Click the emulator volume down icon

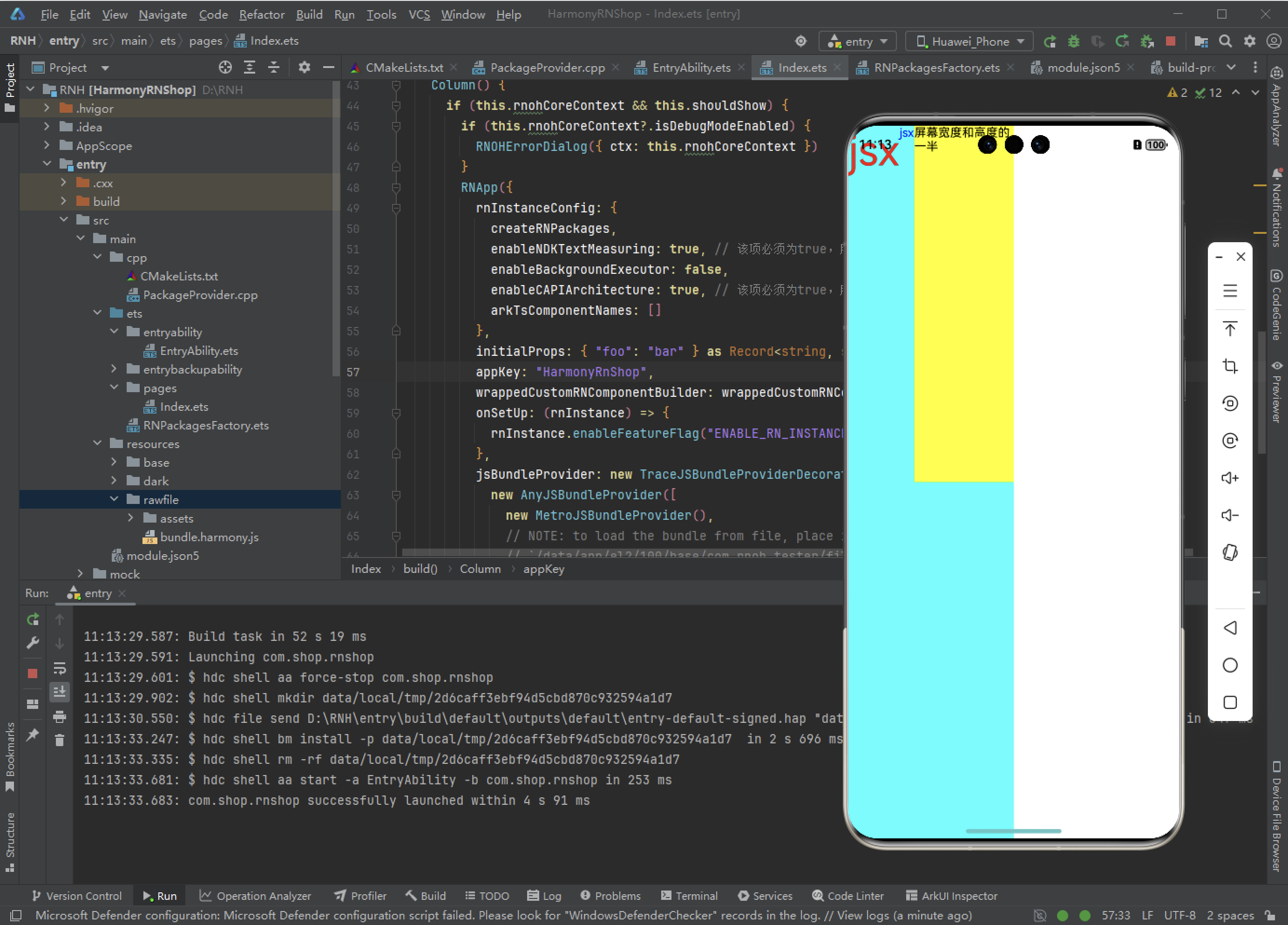click(1229, 515)
